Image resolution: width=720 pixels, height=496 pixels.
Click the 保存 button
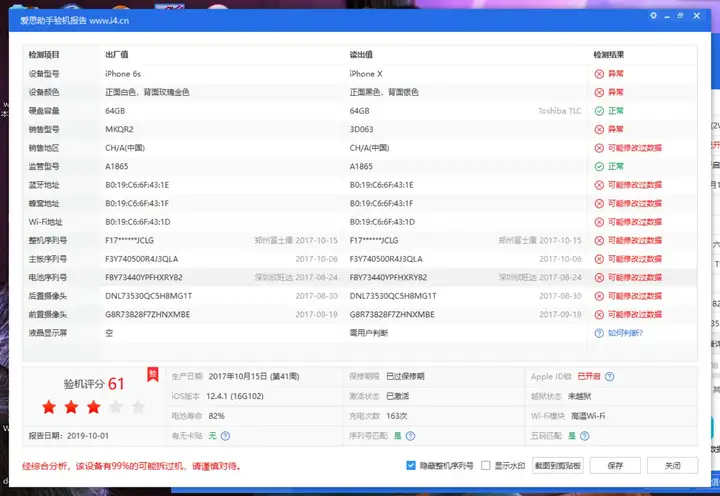point(615,466)
